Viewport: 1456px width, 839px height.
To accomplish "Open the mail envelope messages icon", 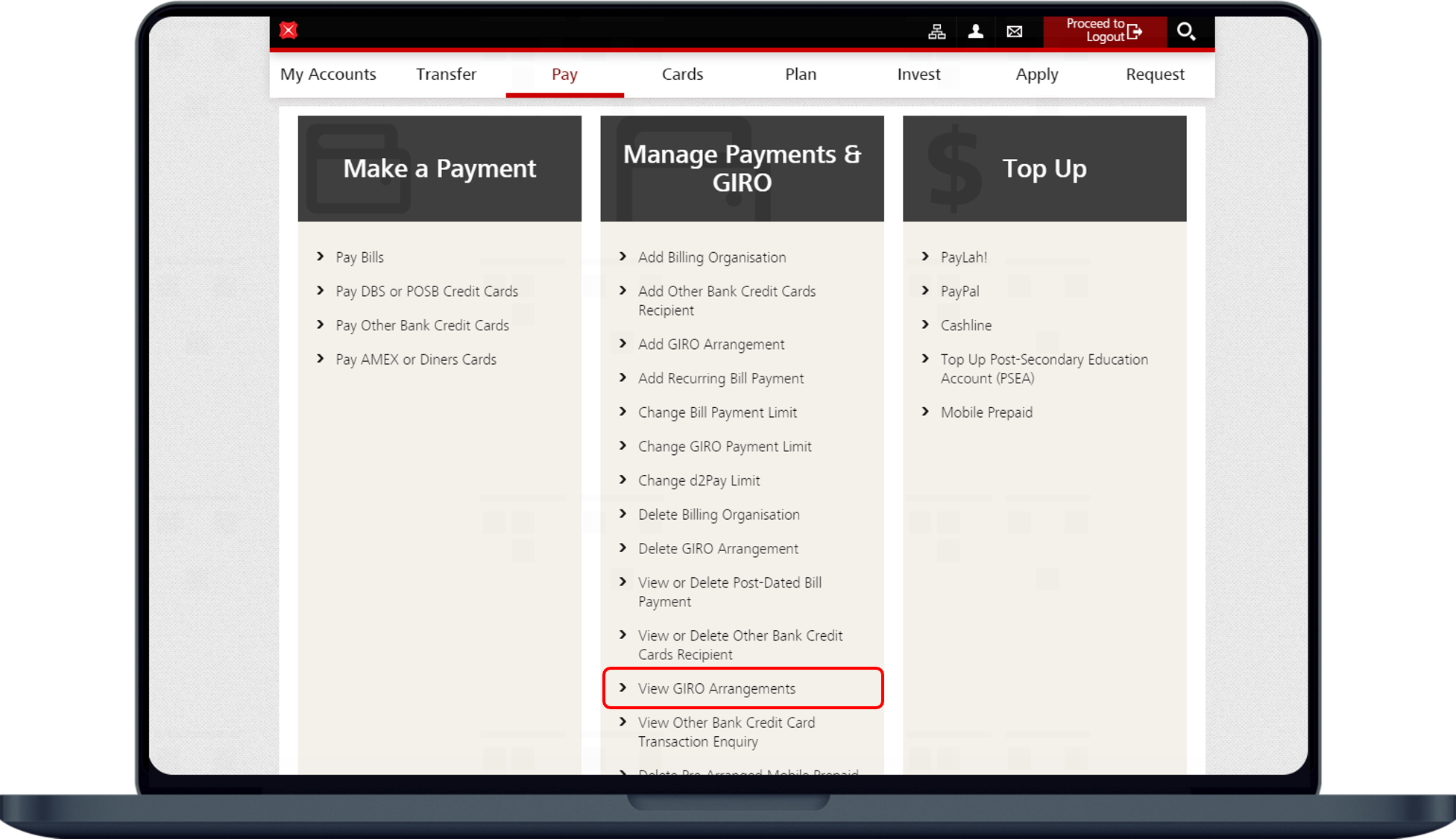I will click(x=1014, y=31).
